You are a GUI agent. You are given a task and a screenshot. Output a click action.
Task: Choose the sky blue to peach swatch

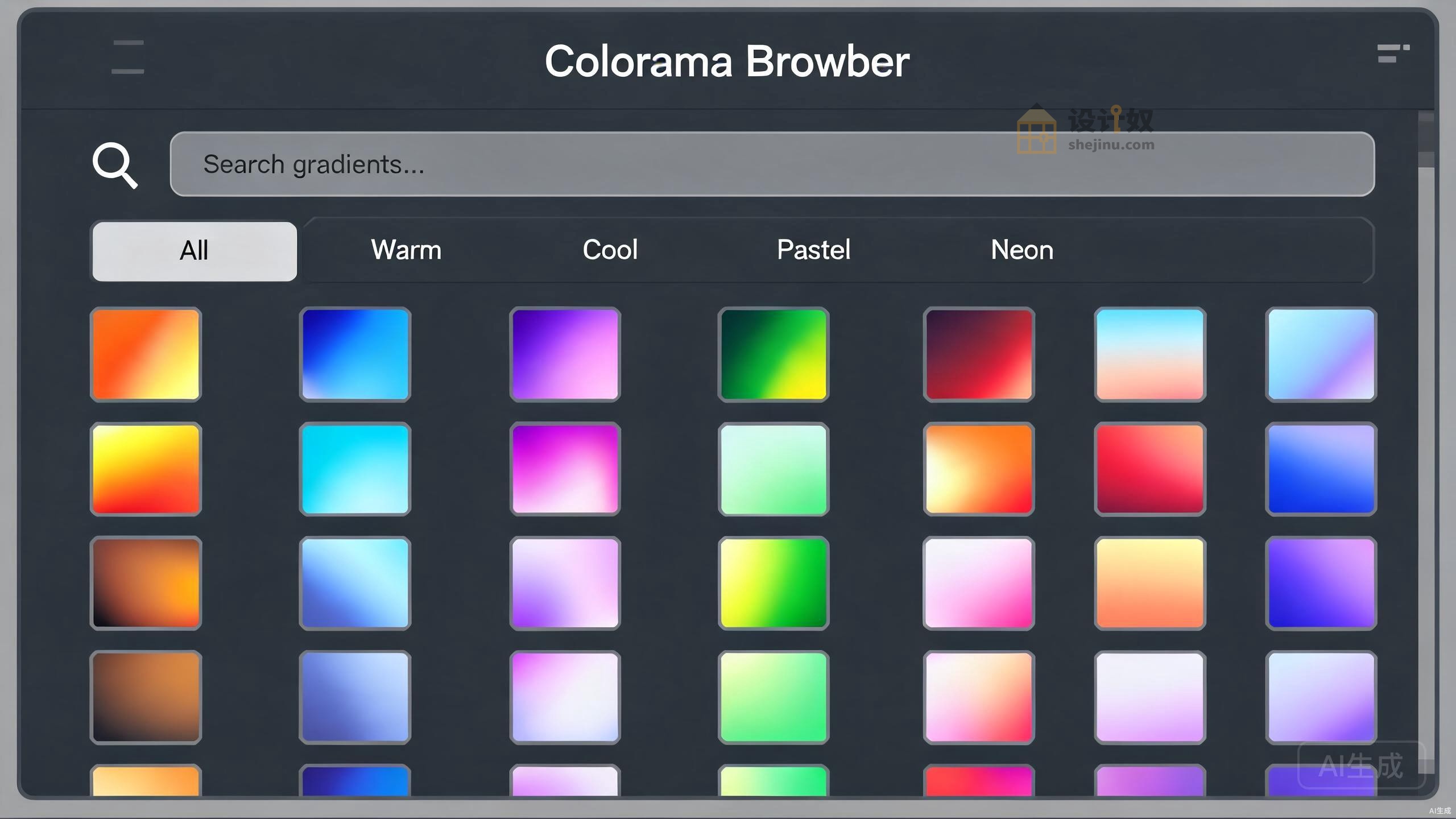(1150, 354)
